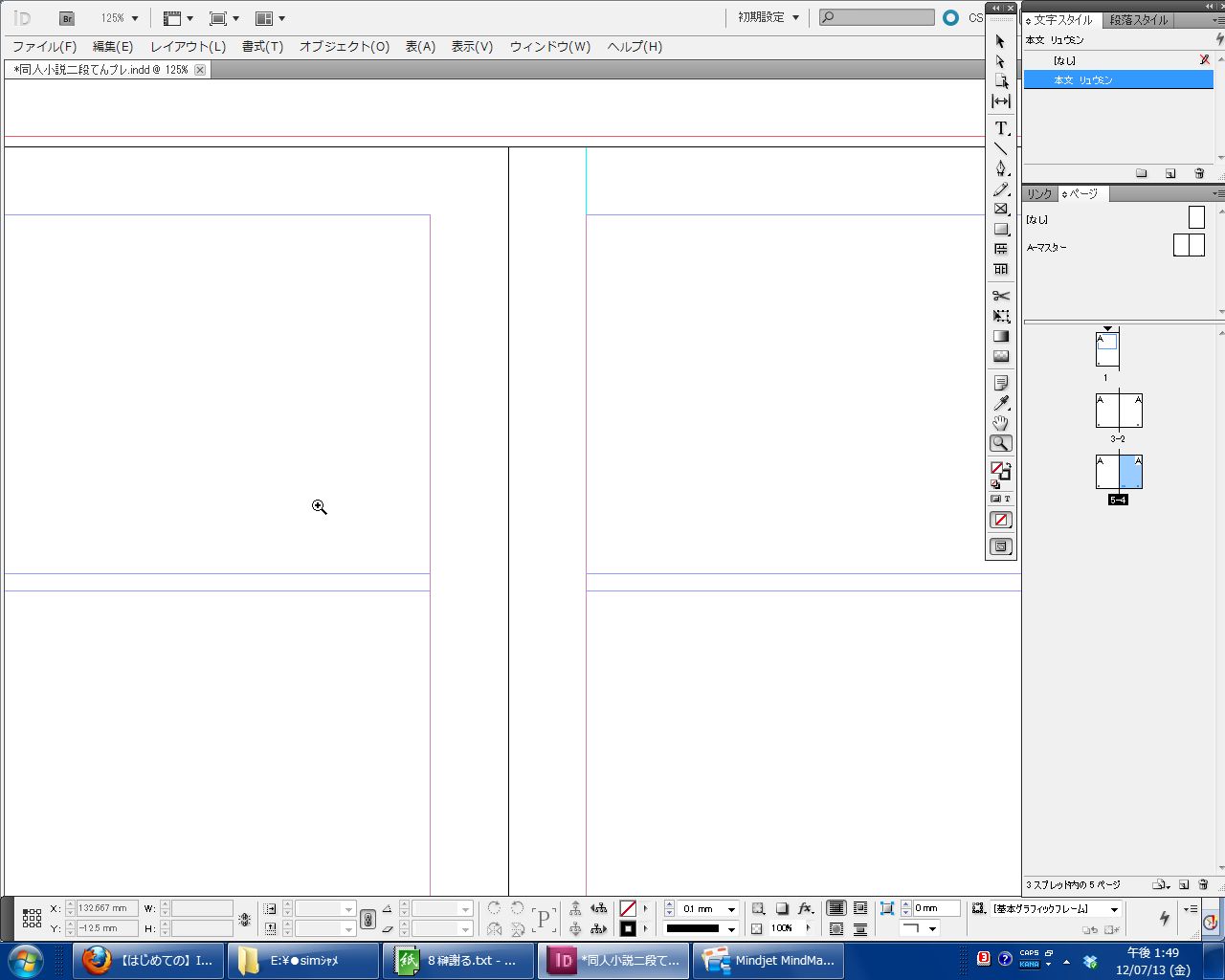Viewport: 1225px width, 980px height.
Task: Click the reference point locator grid
Action: click(x=32, y=919)
